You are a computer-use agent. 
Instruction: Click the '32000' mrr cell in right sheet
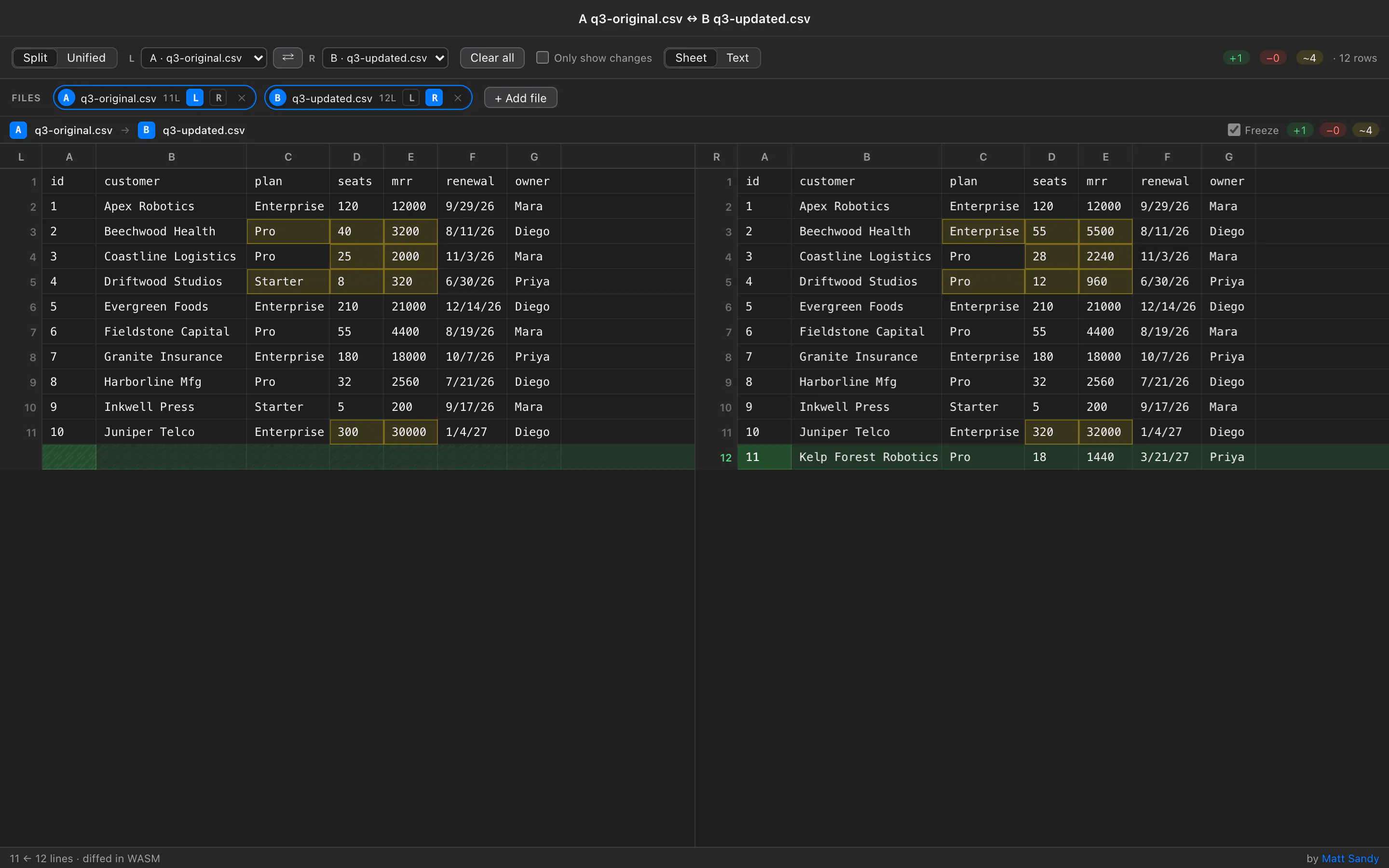tap(1105, 432)
